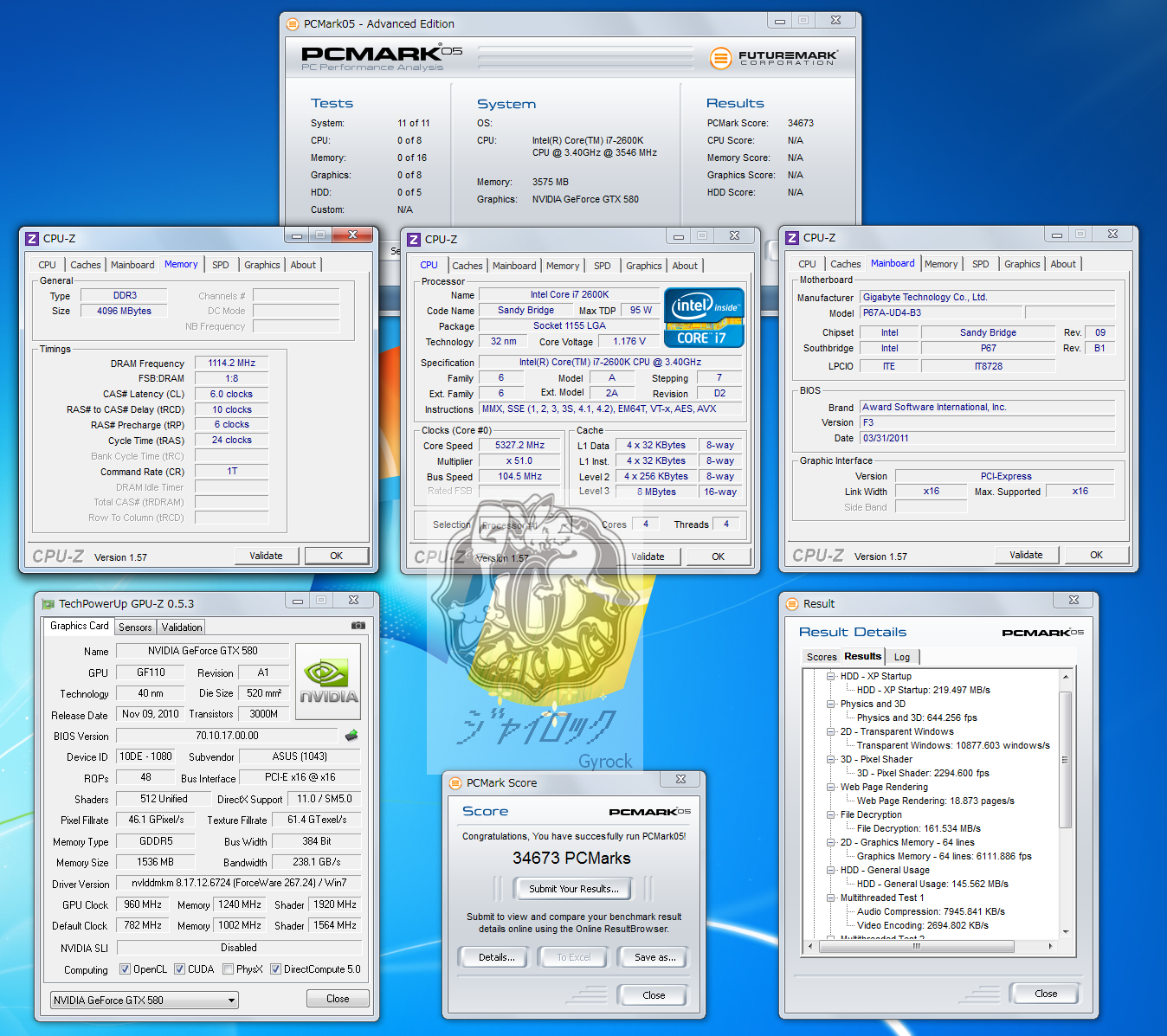Toggle the DirectCompute 5.0 checkbox
The image size is (1167, 1036).
275,969
